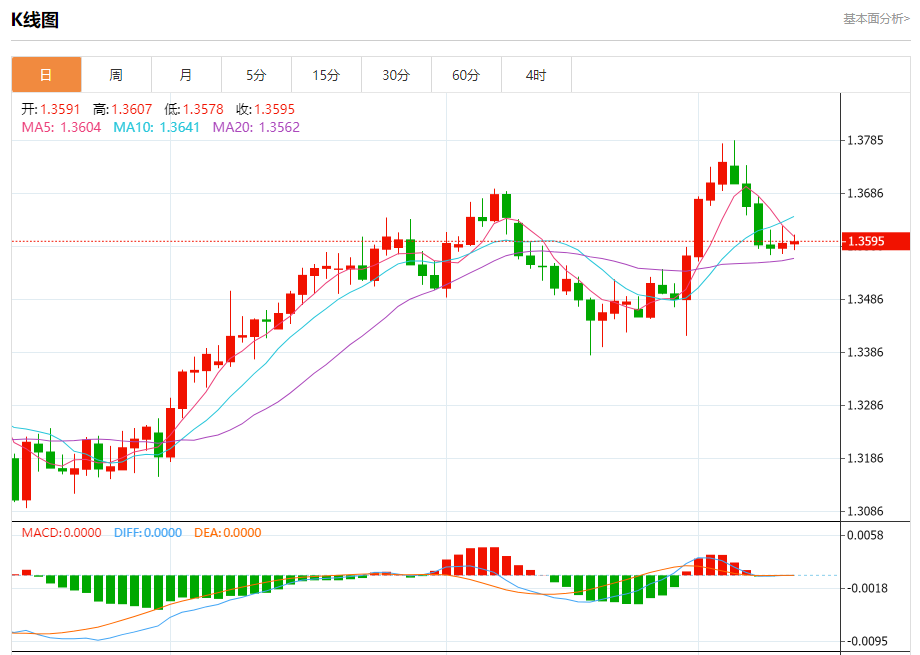Image resolution: width=920 pixels, height=655 pixels.
Task: Click the K线图 heading
Action: [x=35, y=20]
